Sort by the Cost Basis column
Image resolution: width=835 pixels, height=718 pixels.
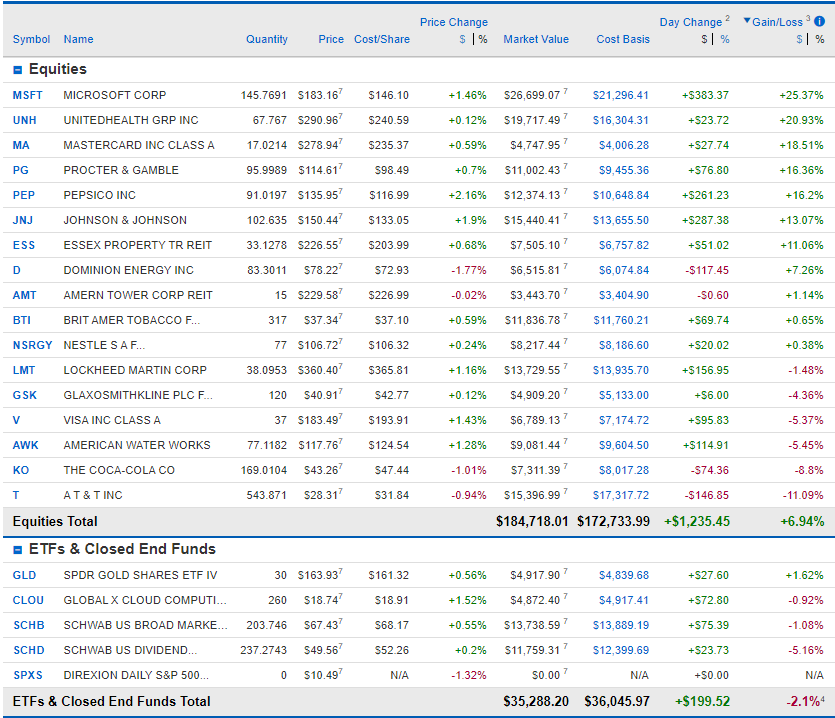[x=623, y=39]
